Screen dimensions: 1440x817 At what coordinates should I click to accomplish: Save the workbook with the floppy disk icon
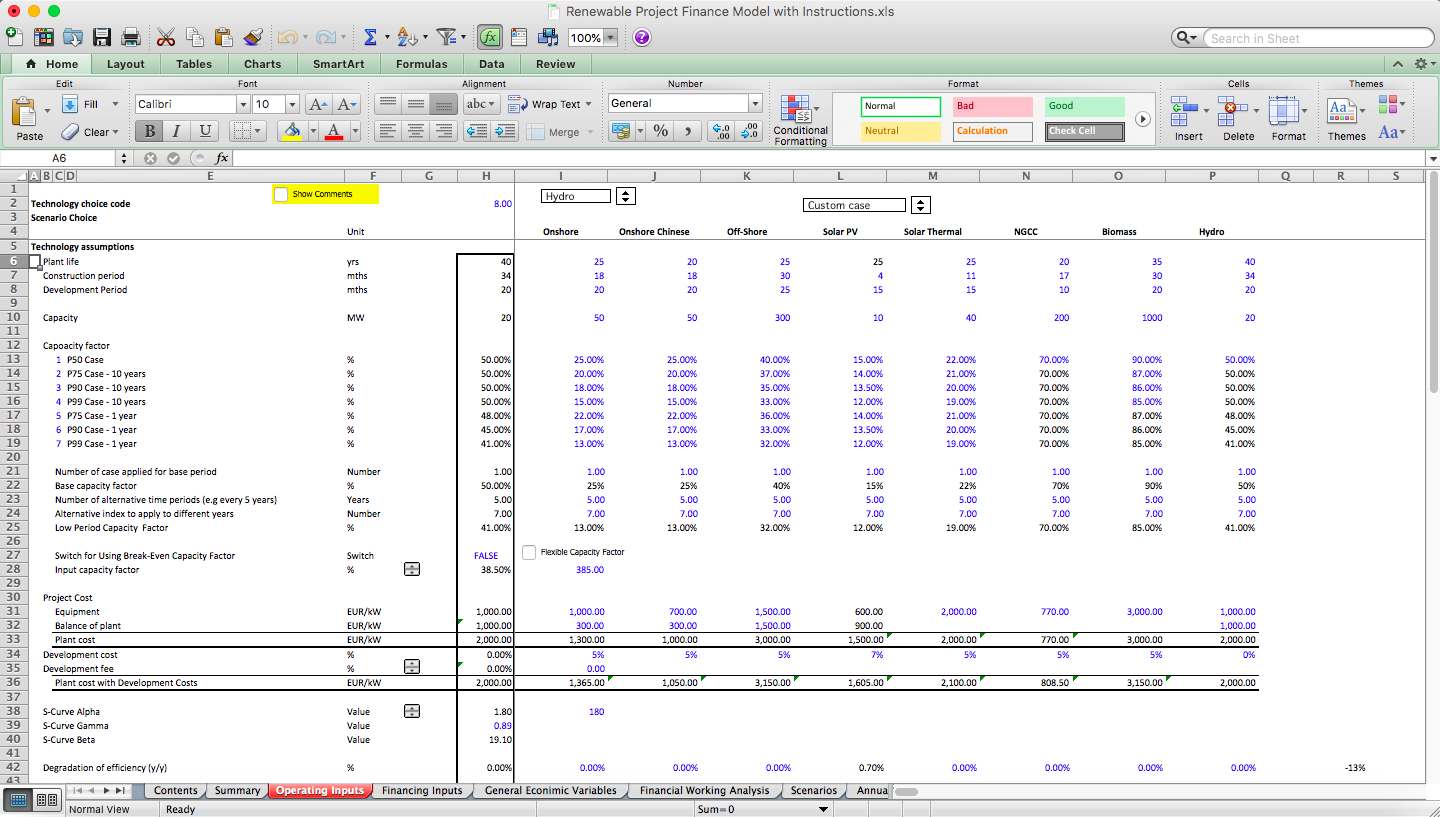(x=102, y=37)
